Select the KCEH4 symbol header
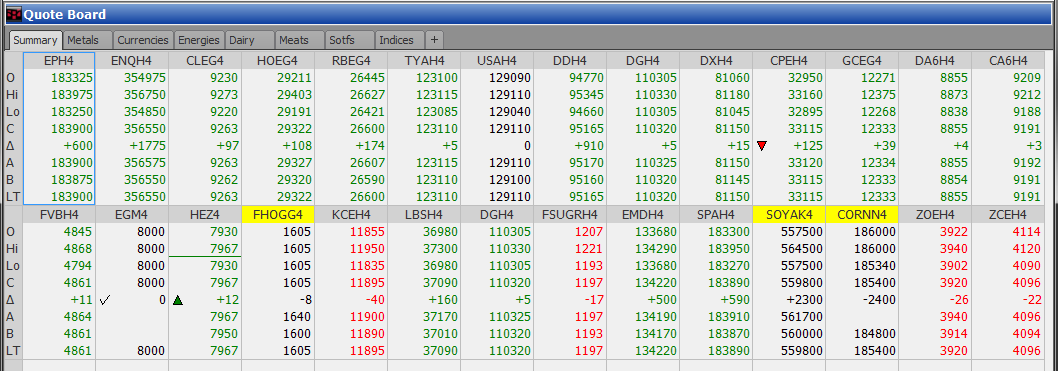The image size is (1058, 371). point(350,215)
